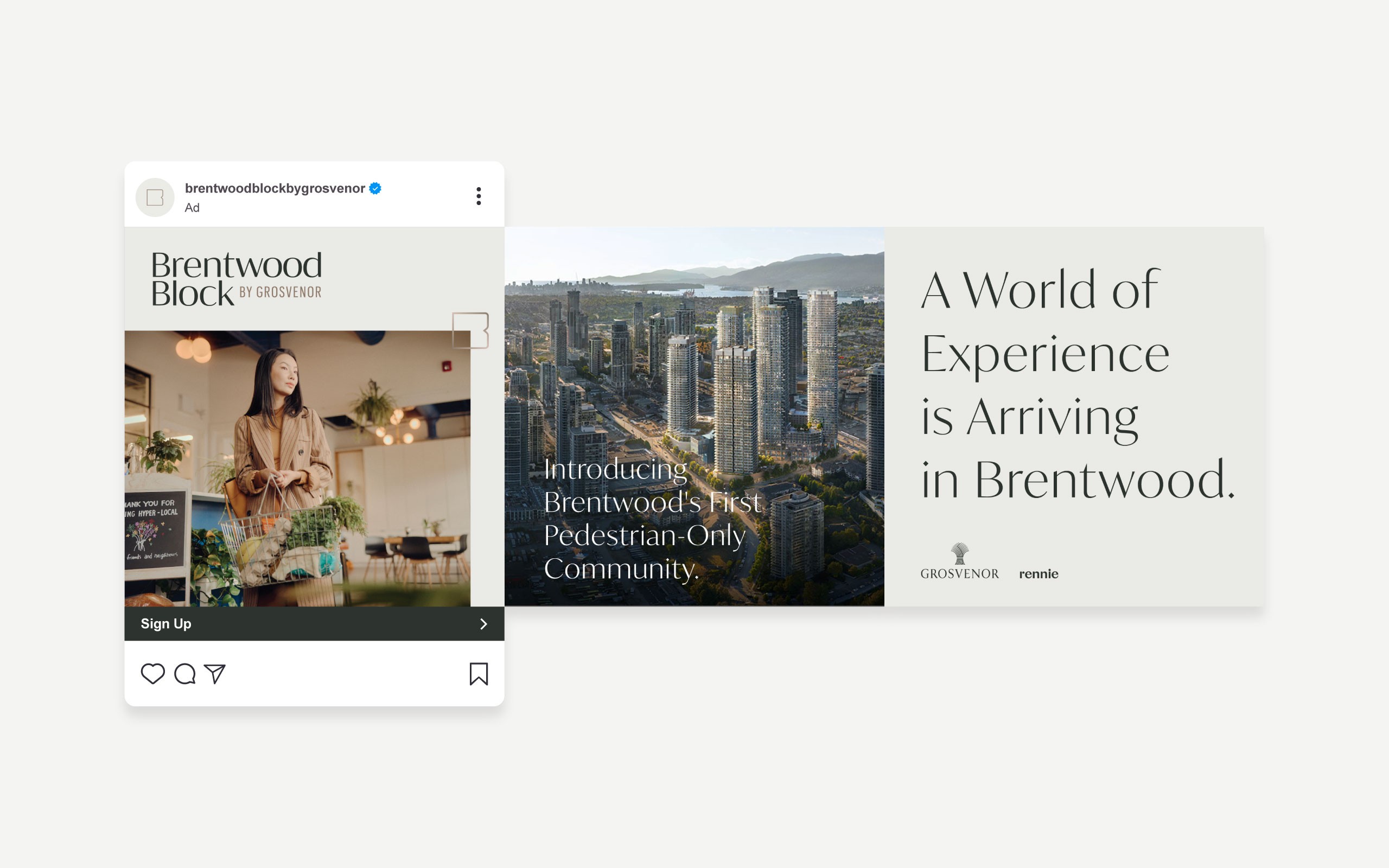
Task: Share post with paper plane icon
Action: coord(215,673)
